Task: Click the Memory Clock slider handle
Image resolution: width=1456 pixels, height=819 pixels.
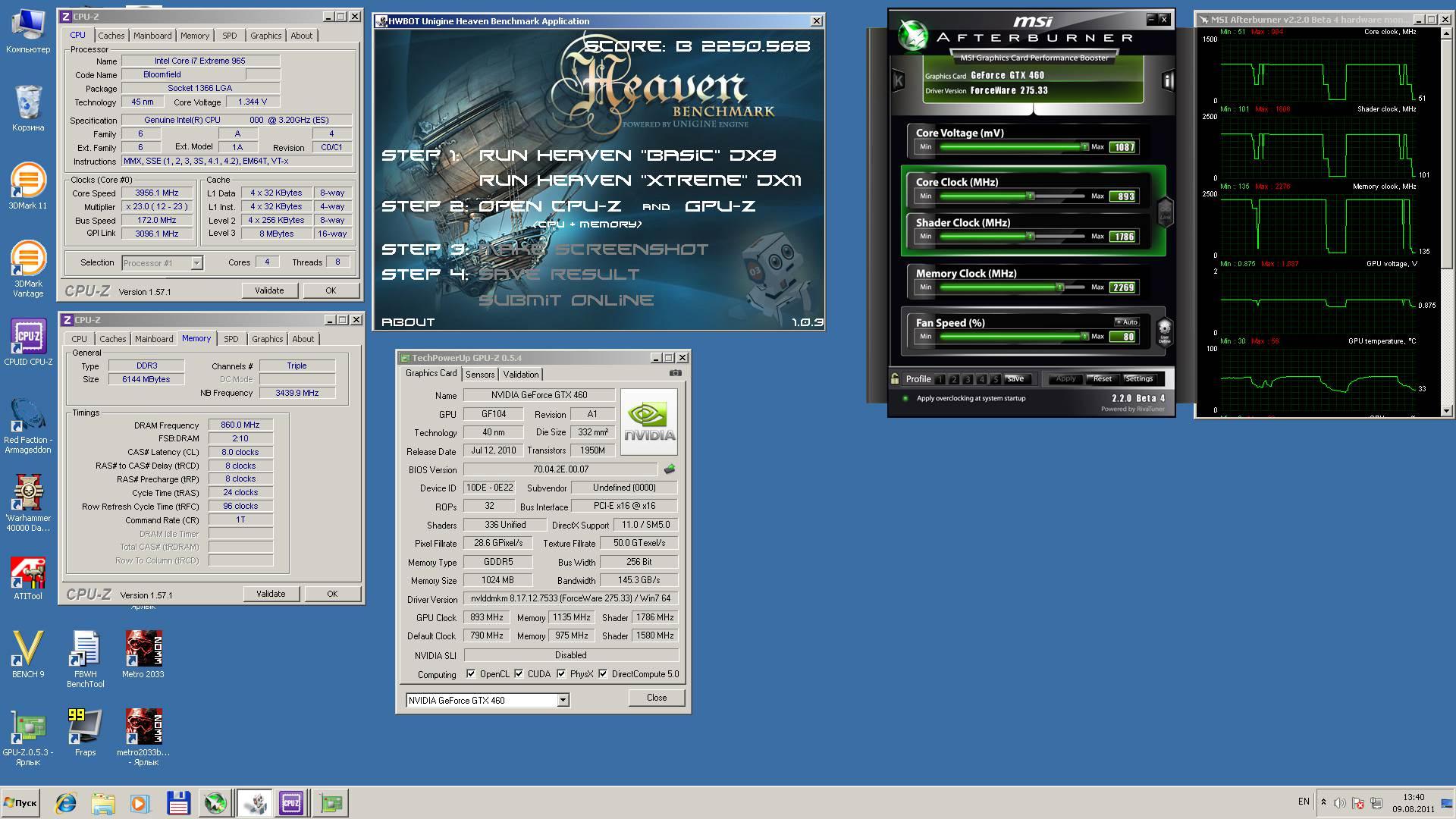Action: 1060,287
